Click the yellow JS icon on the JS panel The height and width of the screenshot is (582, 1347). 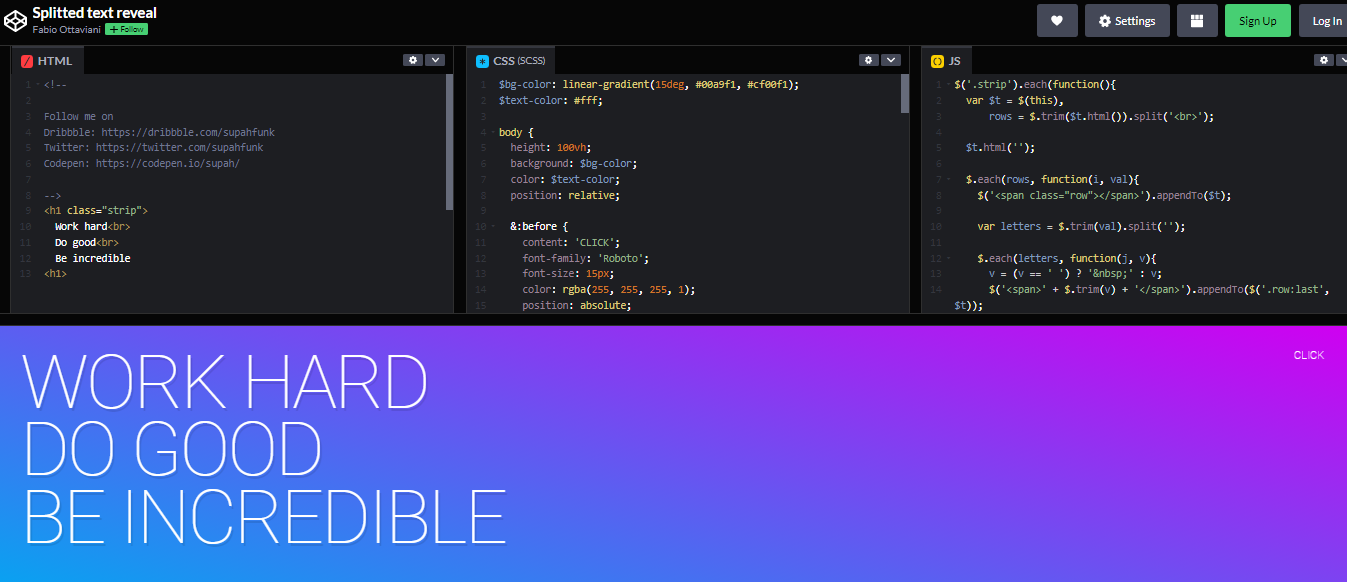[937, 60]
